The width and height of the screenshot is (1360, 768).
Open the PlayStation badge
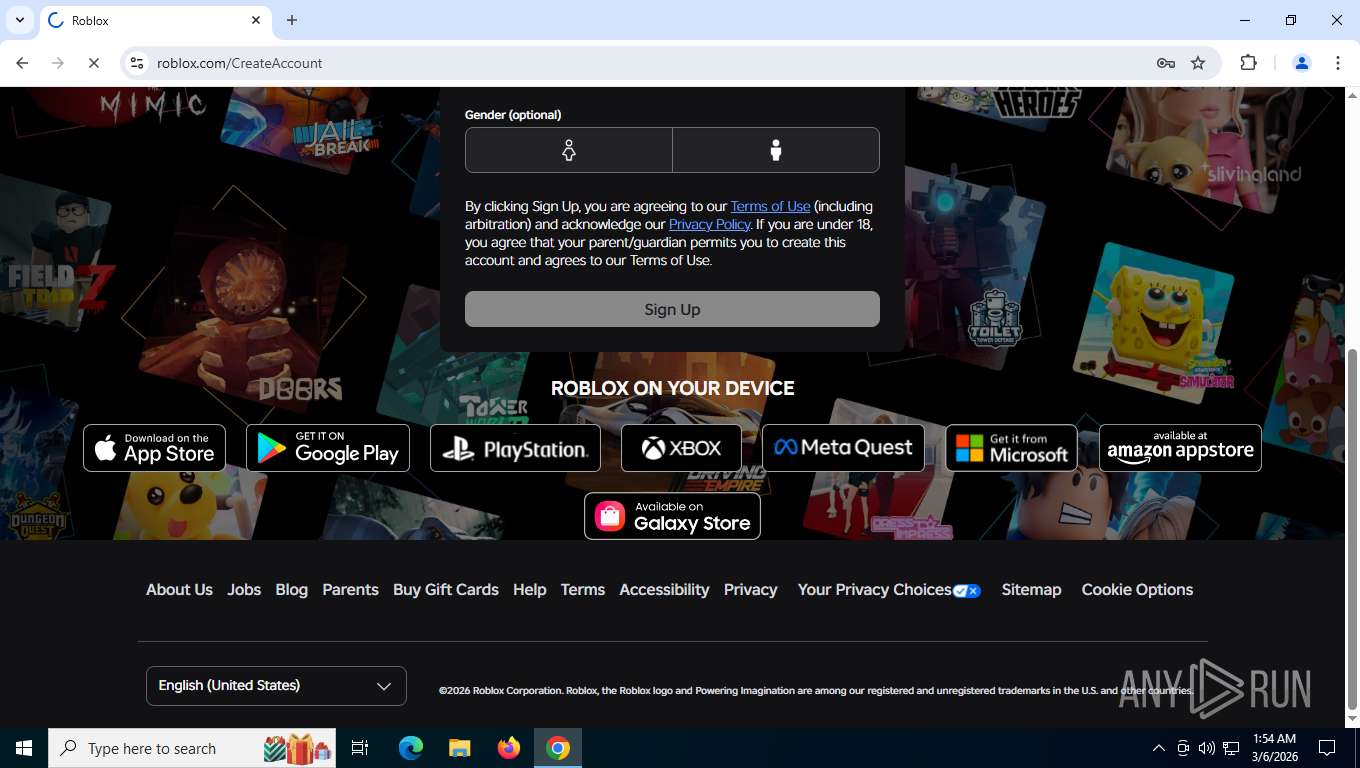tap(515, 447)
